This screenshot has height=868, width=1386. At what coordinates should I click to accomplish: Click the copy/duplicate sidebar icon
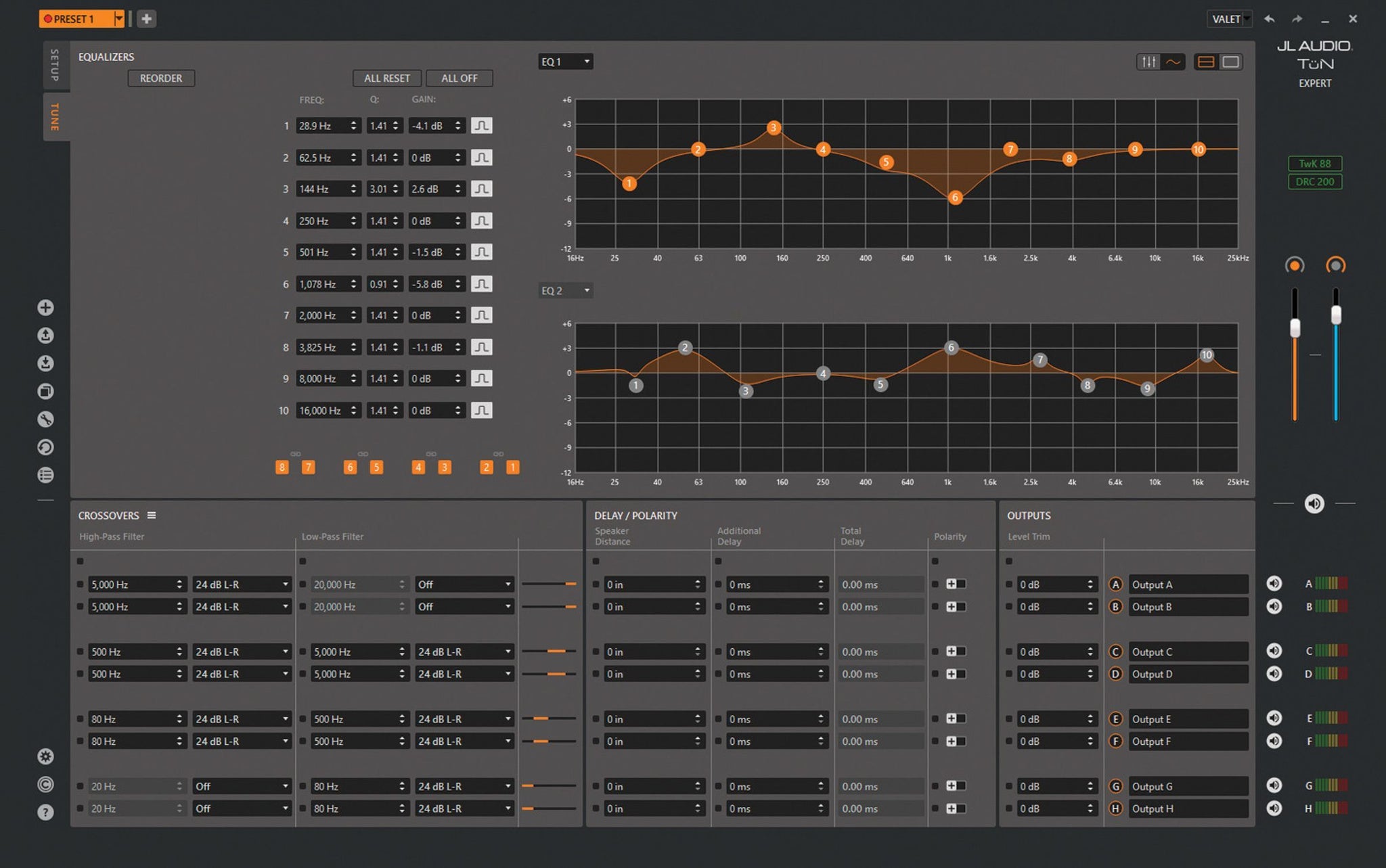point(45,392)
